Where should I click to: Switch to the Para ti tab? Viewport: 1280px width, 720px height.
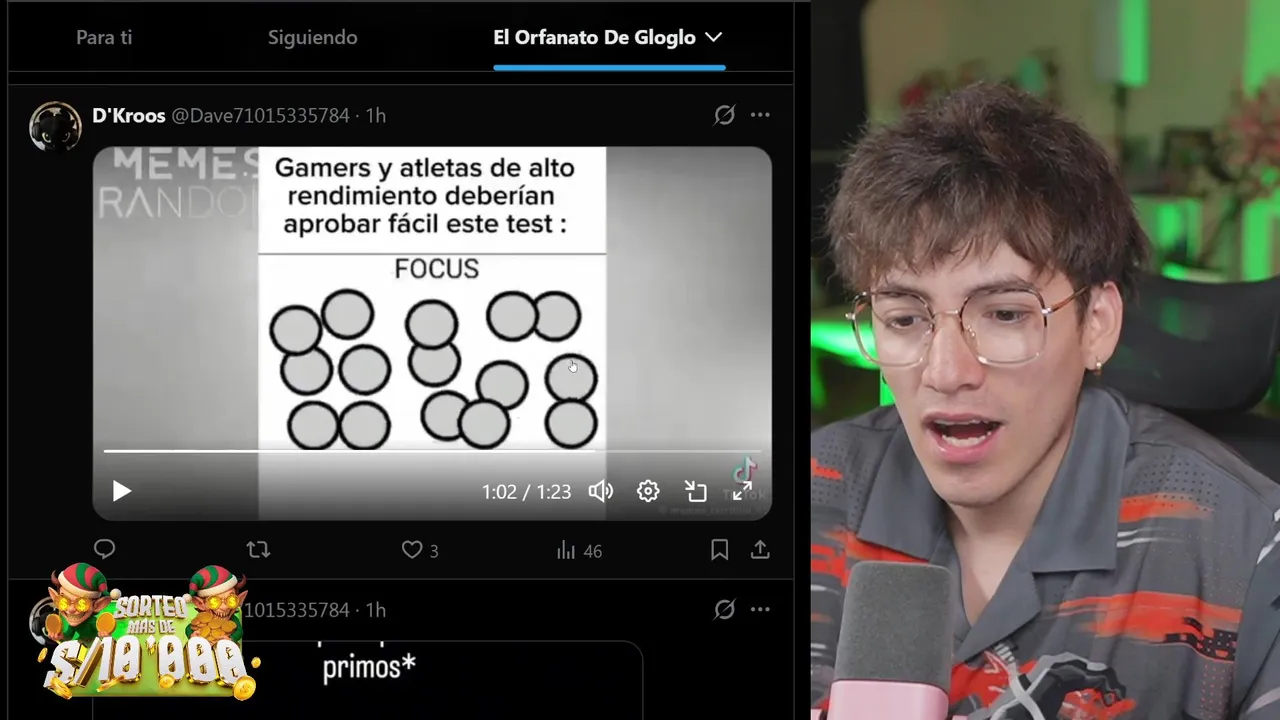click(x=104, y=37)
